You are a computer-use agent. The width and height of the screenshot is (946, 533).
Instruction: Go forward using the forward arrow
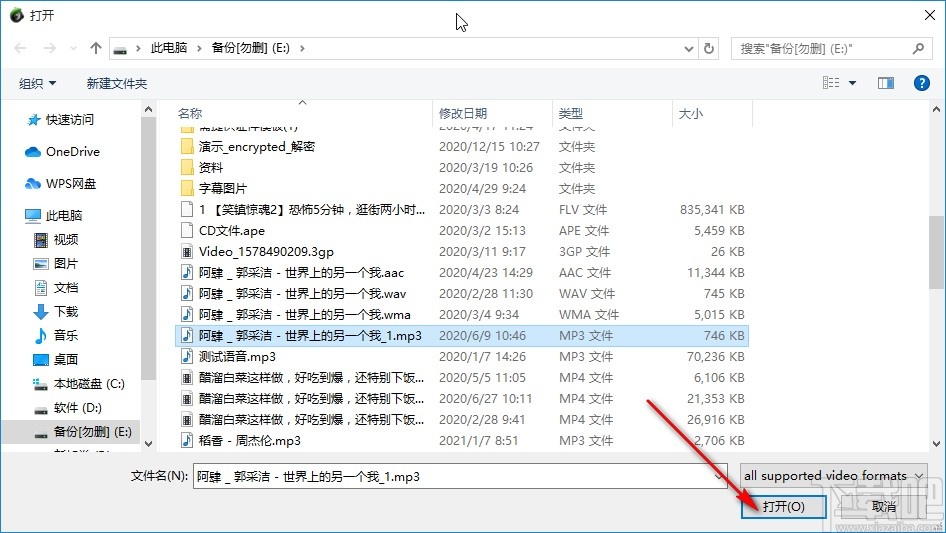coord(49,48)
